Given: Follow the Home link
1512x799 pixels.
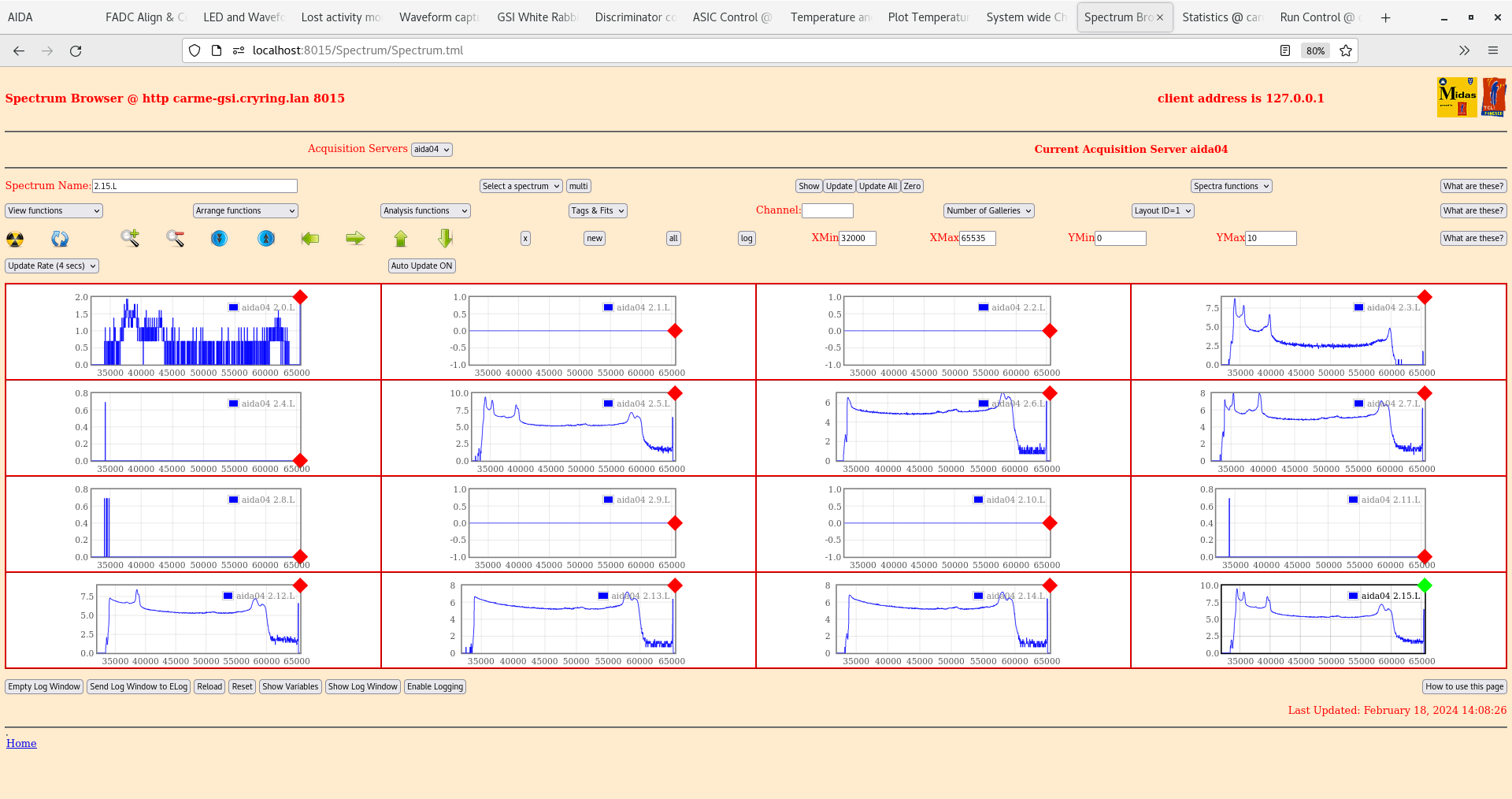Looking at the screenshot, I should 21,743.
